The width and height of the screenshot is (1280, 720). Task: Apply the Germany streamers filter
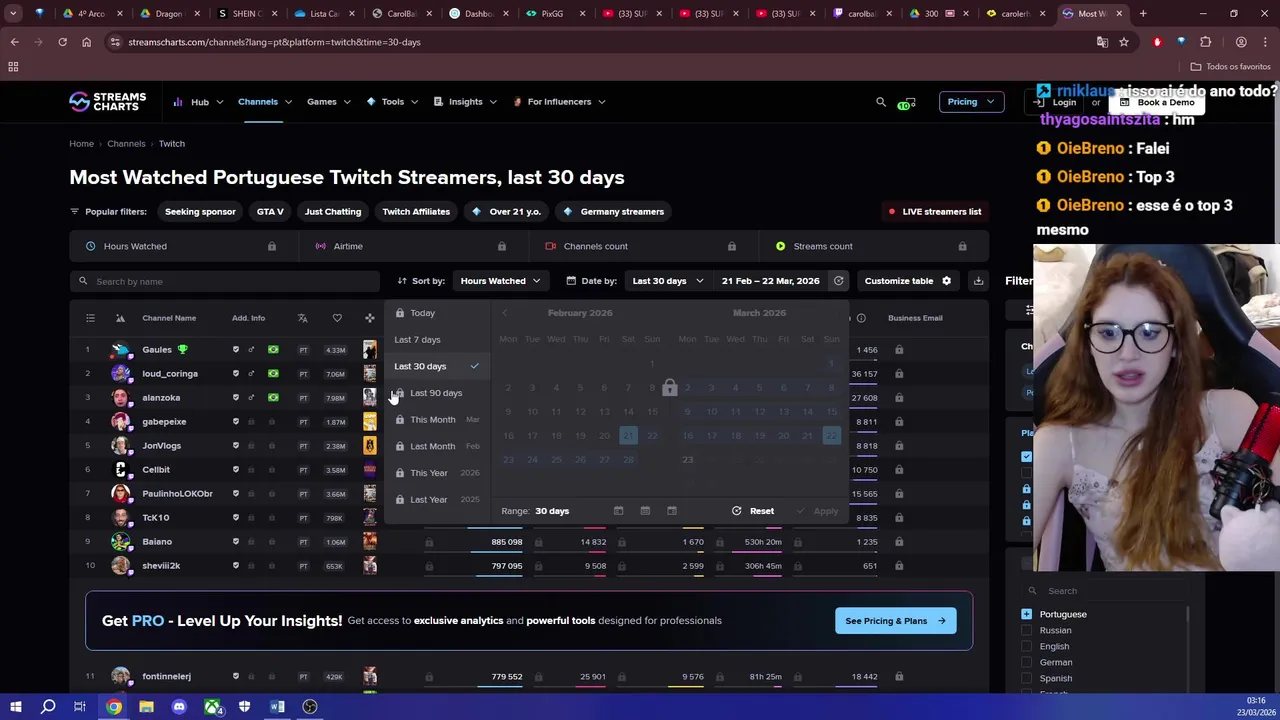tap(613, 212)
